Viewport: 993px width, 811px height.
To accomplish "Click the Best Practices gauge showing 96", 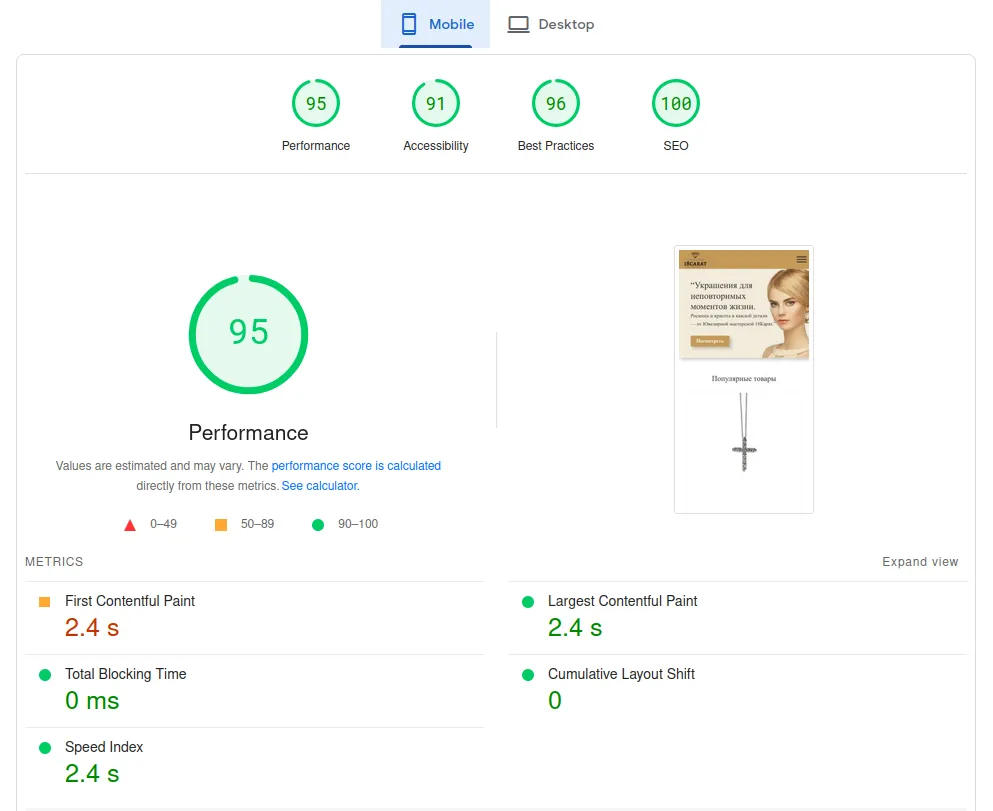I will [x=555, y=103].
